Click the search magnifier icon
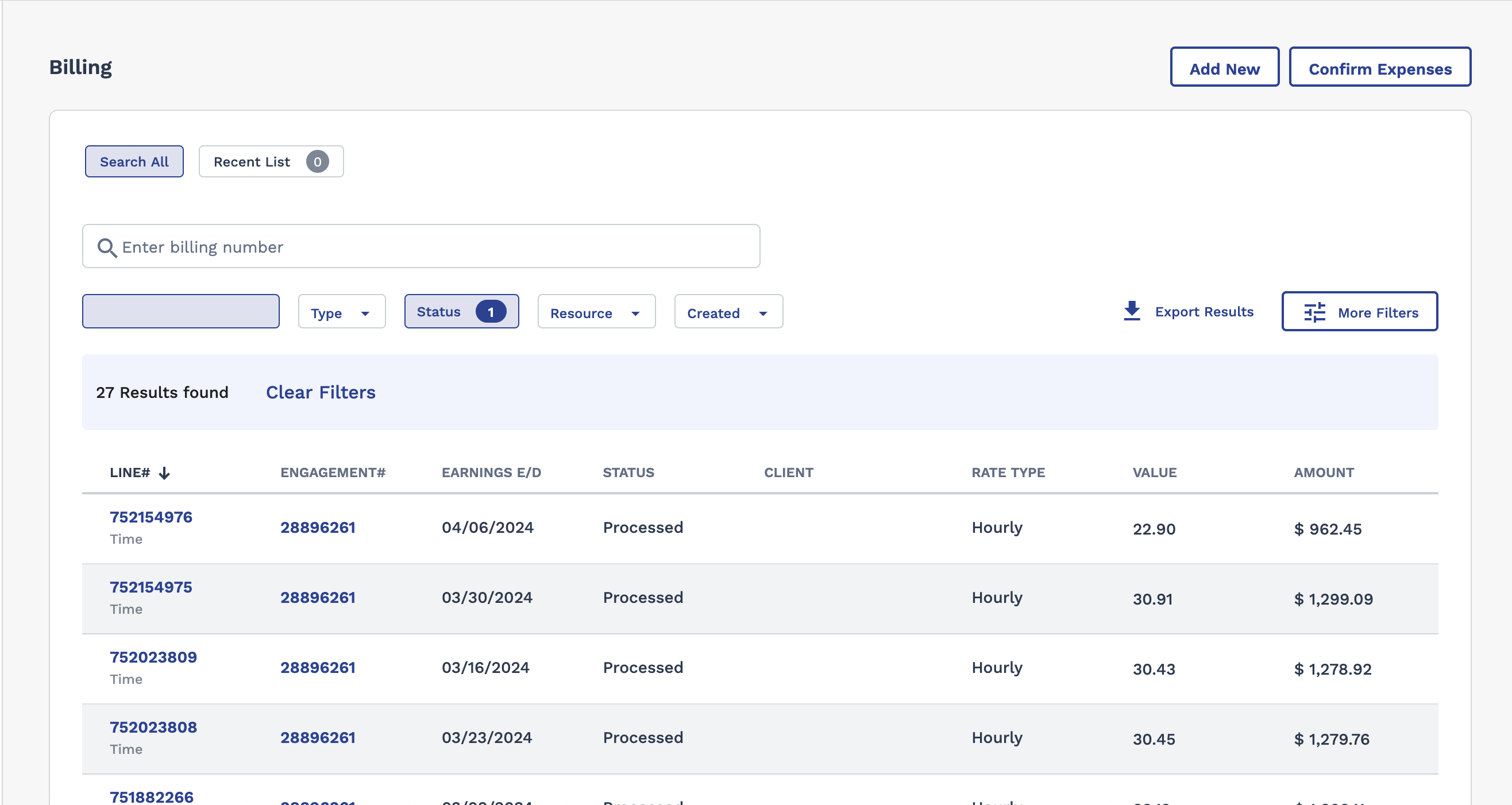 pyautogui.click(x=107, y=247)
